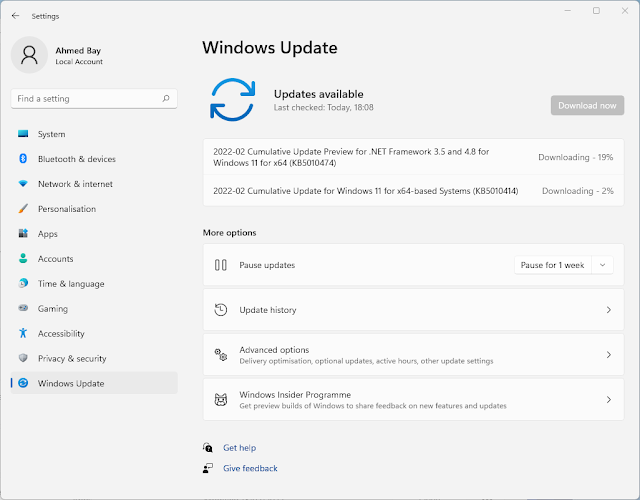This screenshot has width=640, height=500.
Task: Click the Ahmed Bay account name
Action: pyautogui.click(x=78, y=51)
